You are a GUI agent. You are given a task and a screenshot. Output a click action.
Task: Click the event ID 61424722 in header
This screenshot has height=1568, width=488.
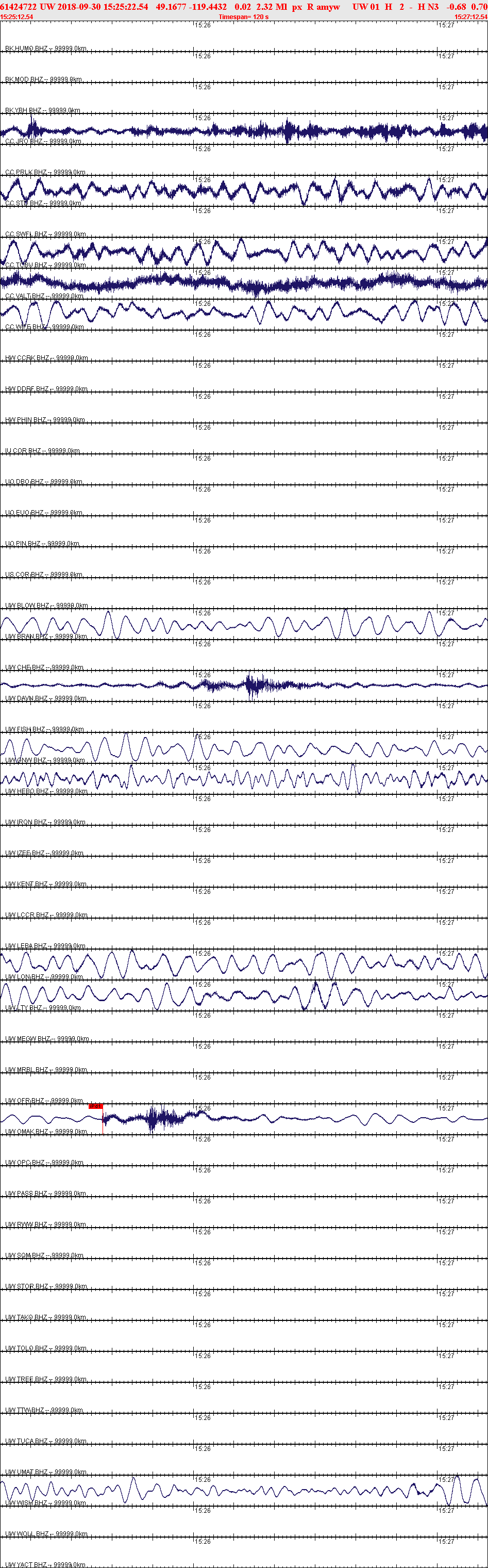tap(19, 7)
